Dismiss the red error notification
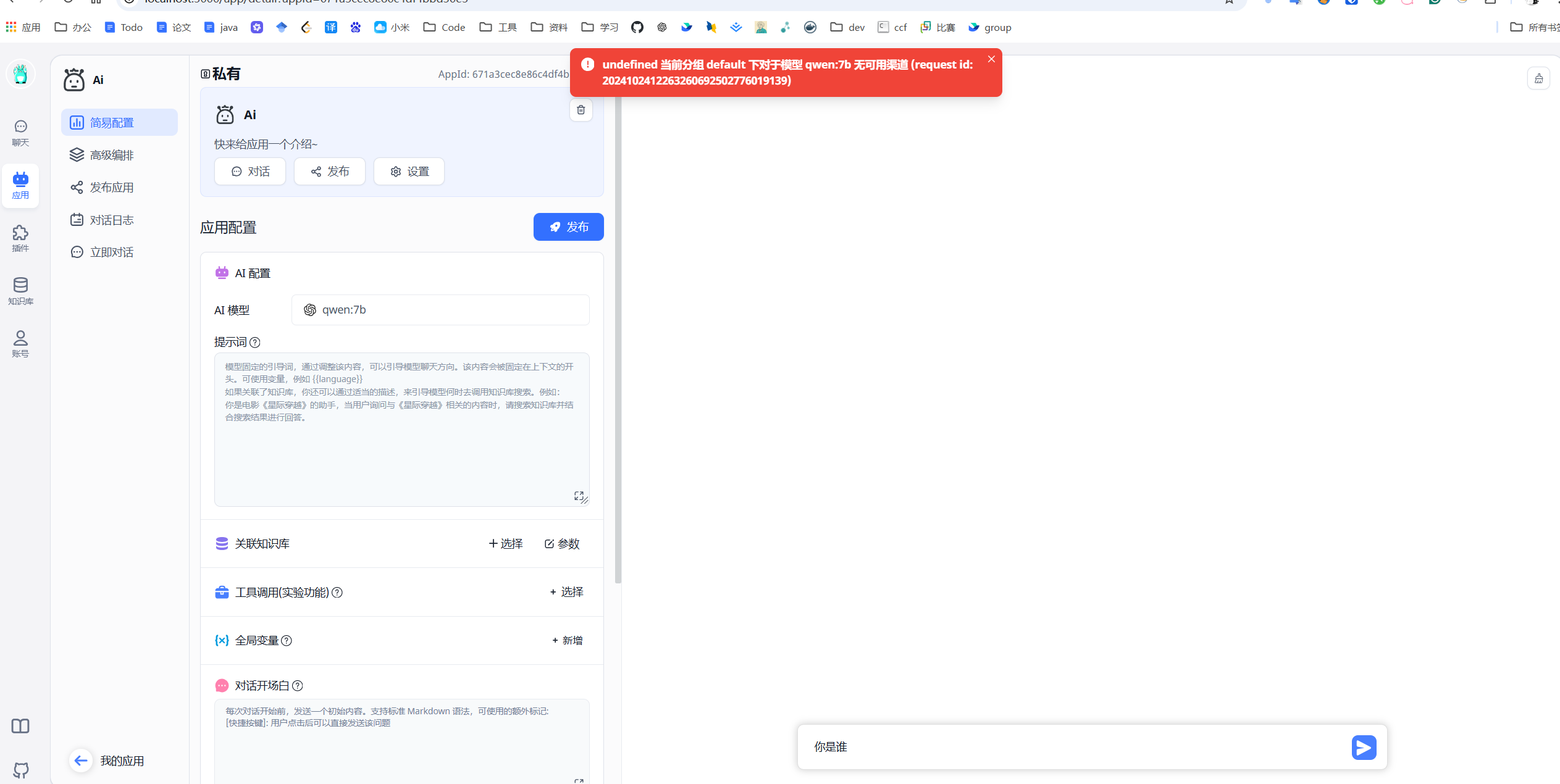The height and width of the screenshot is (784, 1560). click(991, 59)
